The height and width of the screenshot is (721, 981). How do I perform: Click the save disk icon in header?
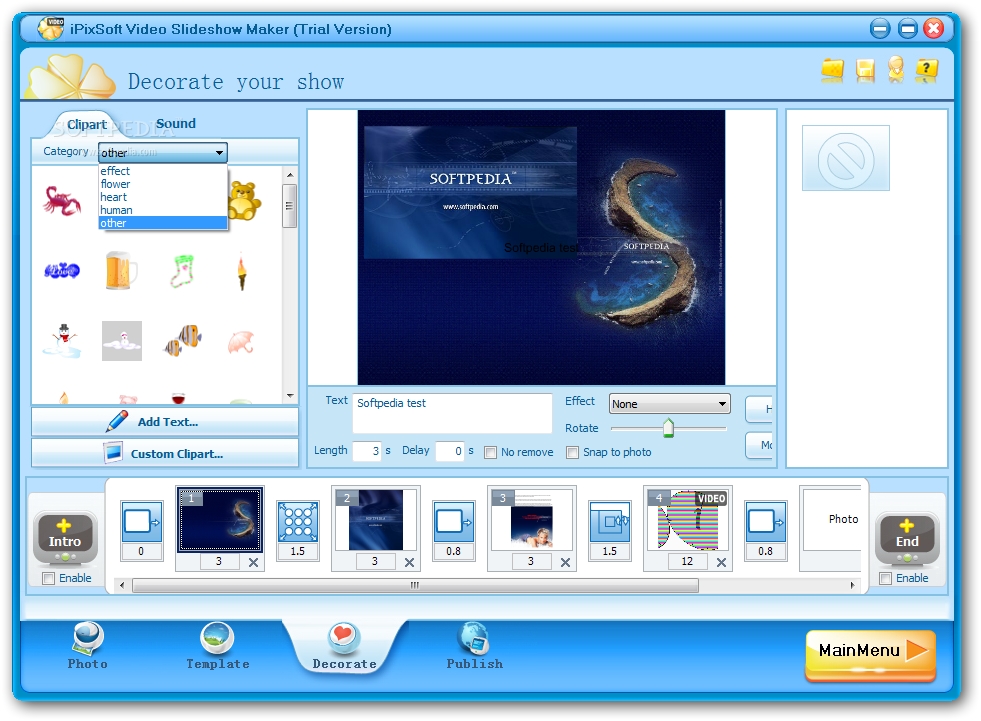[865, 70]
